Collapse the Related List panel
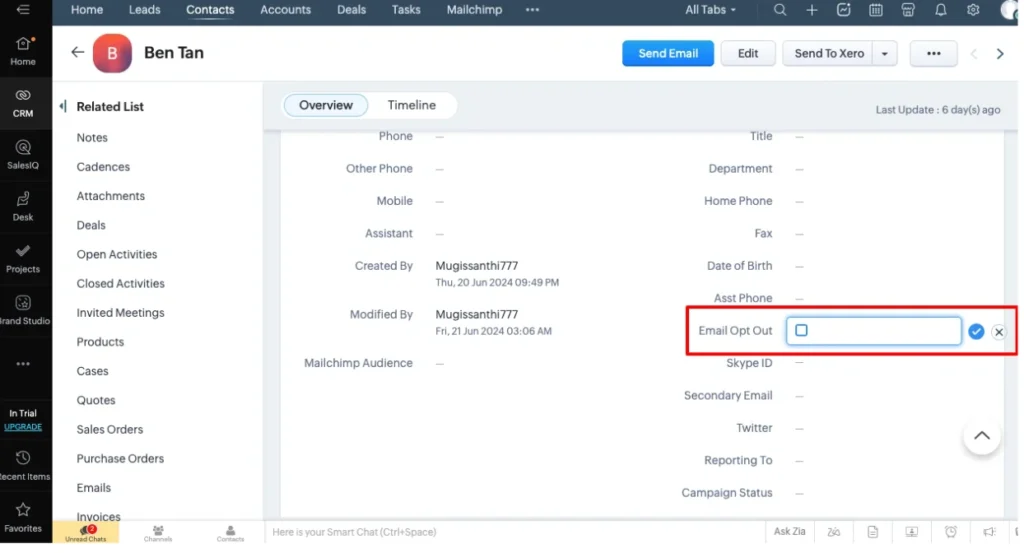This screenshot has height=553, width=1024. tap(63, 106)
